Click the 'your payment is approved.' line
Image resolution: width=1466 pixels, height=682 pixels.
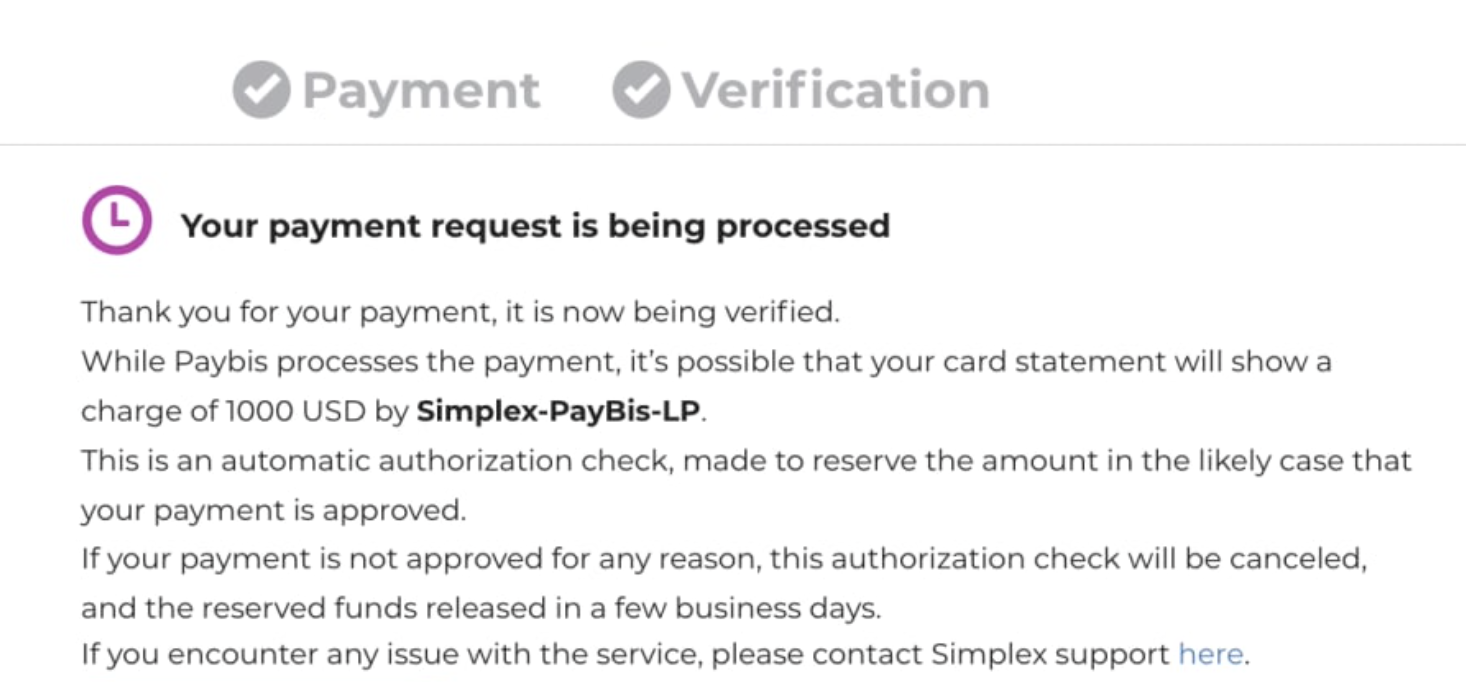[x=274, y=511]
